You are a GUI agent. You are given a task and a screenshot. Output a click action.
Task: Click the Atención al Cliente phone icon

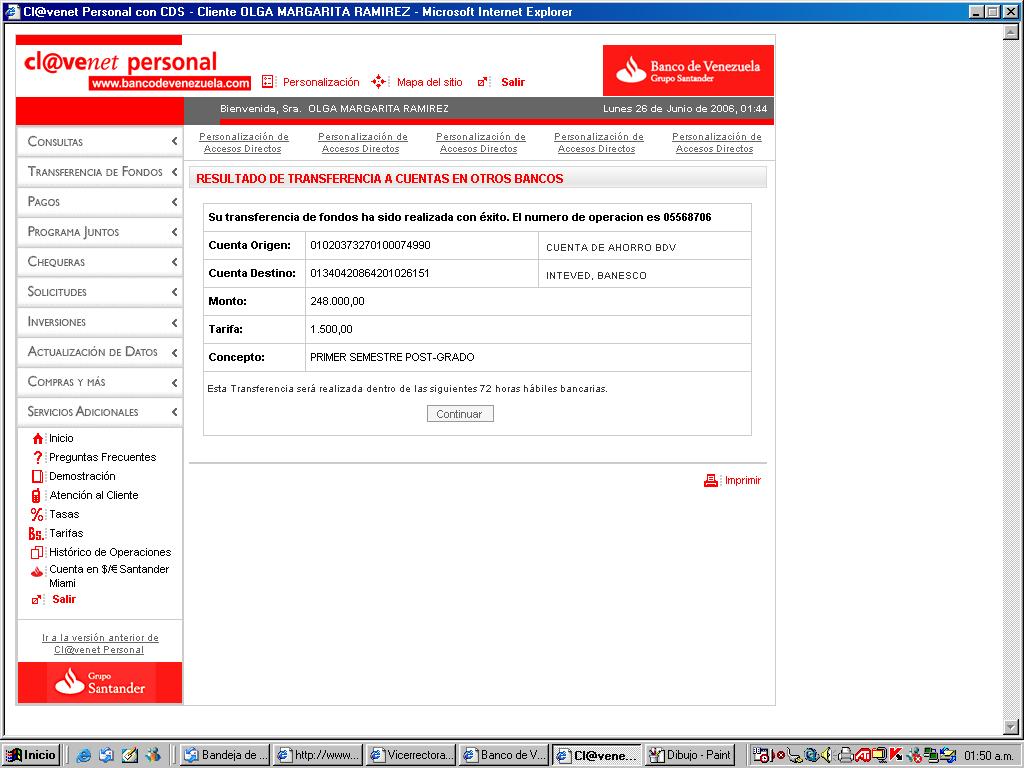[x=36, y=496]
